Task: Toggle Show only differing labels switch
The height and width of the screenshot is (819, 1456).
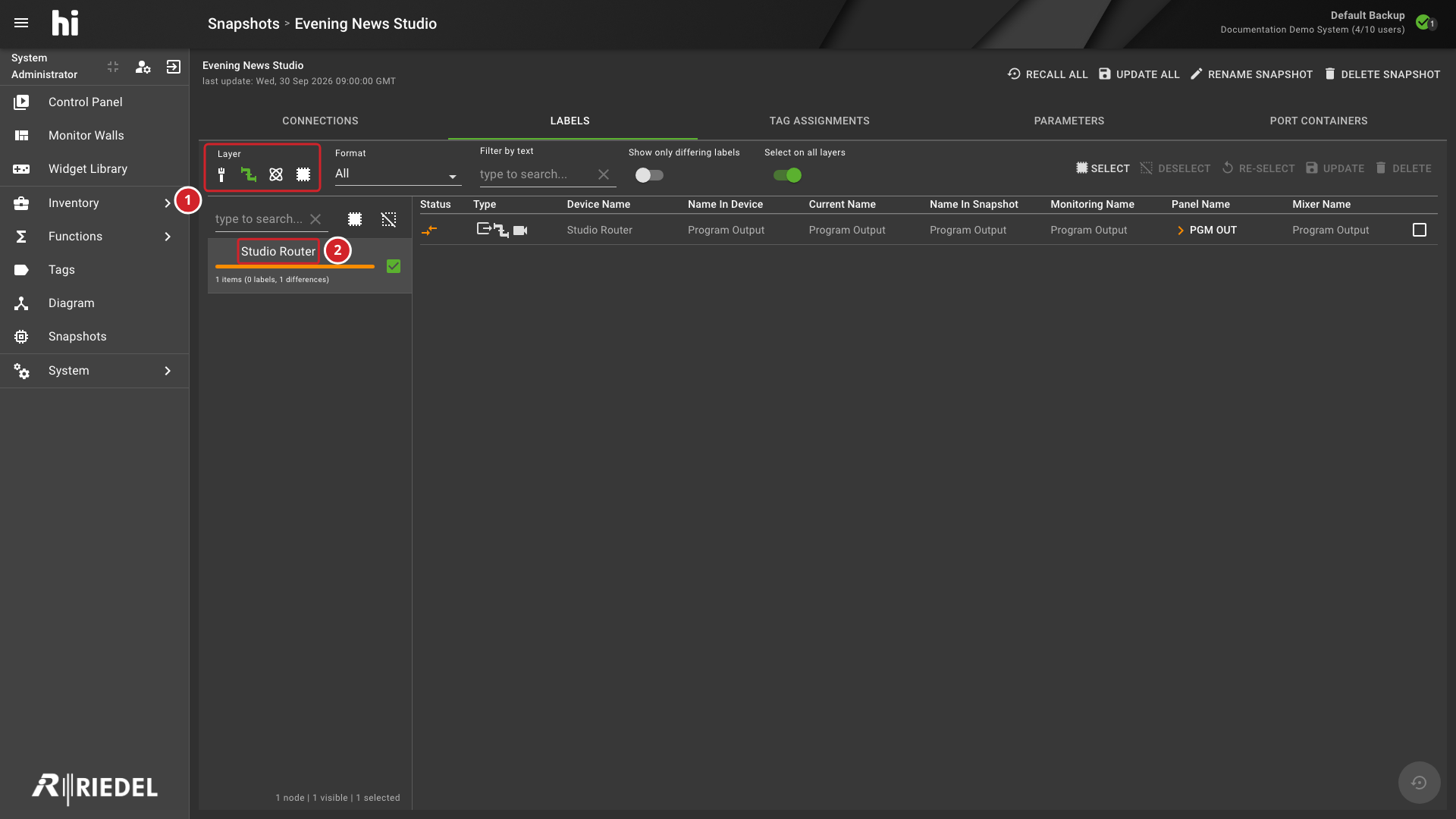Action: [649, 175]
